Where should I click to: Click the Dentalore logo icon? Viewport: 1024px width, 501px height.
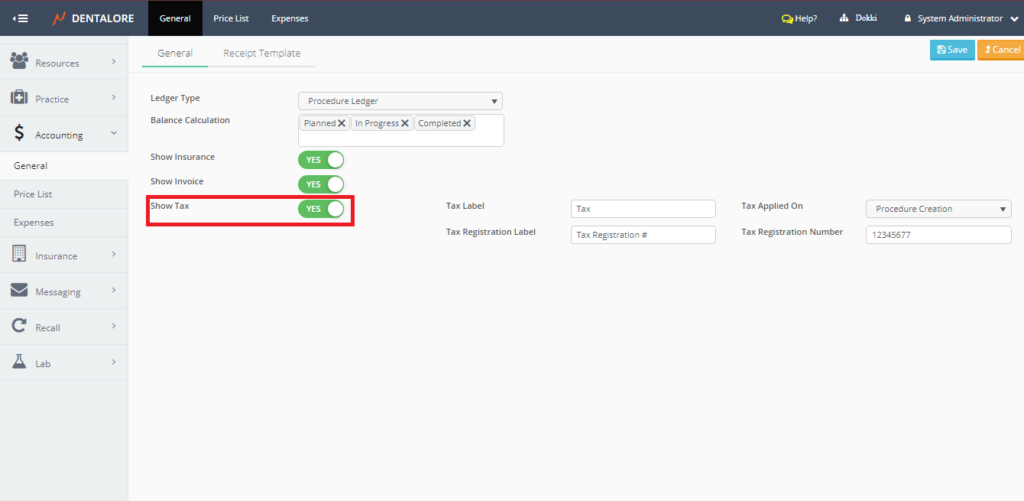pos(60,18)
